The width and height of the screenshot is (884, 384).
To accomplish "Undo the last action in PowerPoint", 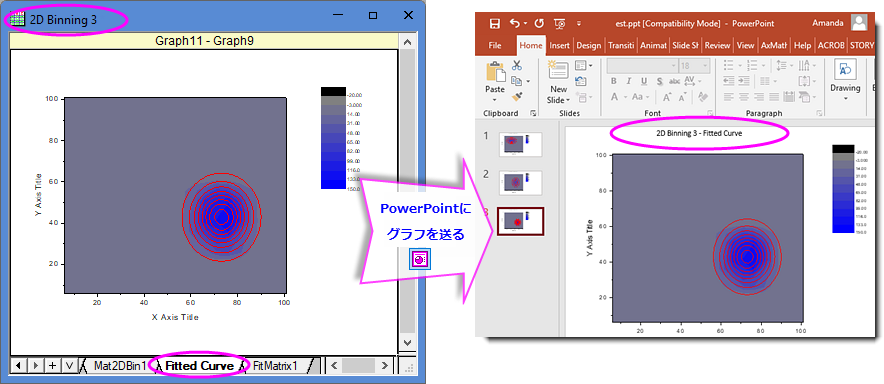I will click(x=515, y=23).
